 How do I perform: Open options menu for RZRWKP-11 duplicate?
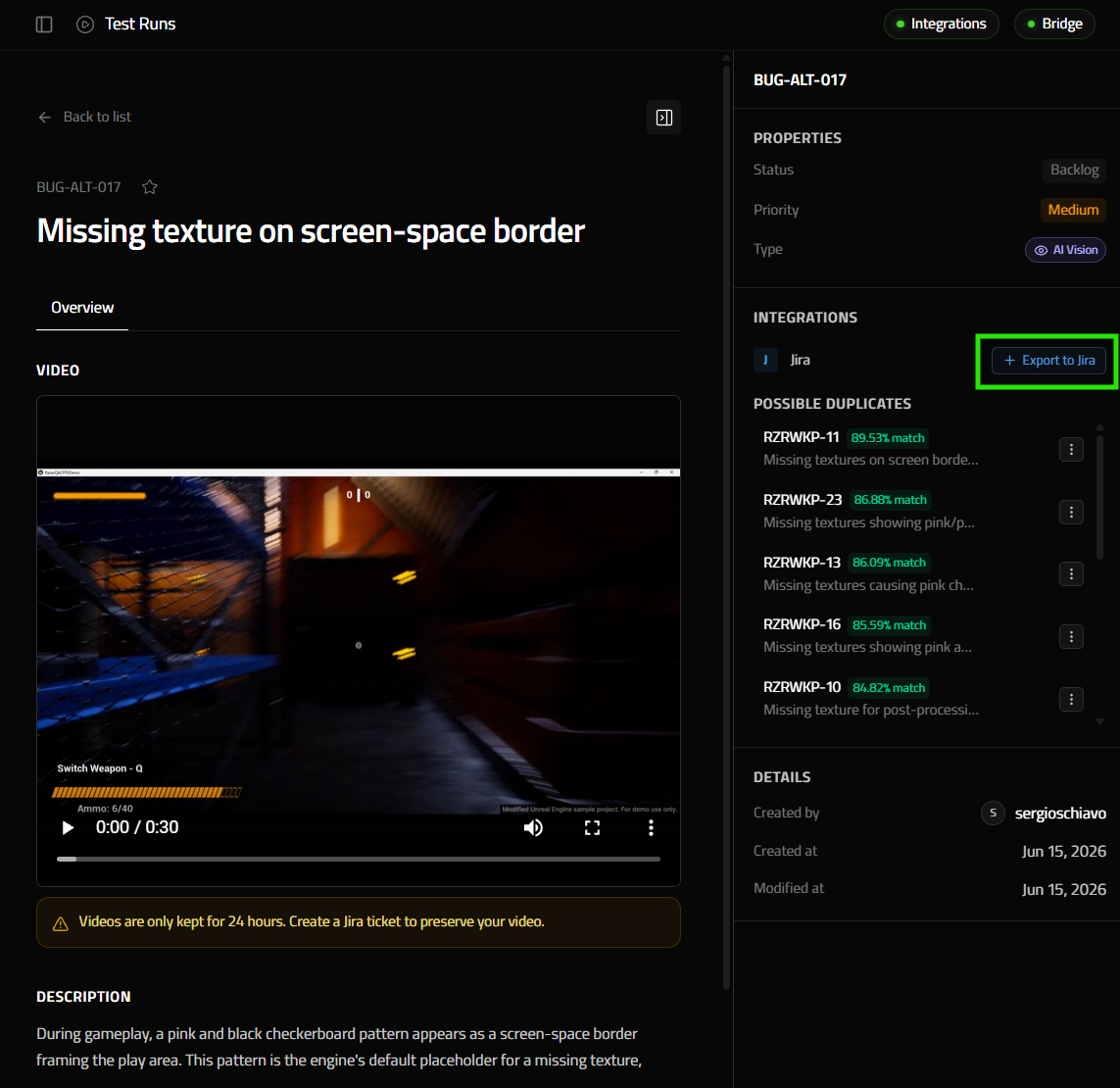[1071, 449]
